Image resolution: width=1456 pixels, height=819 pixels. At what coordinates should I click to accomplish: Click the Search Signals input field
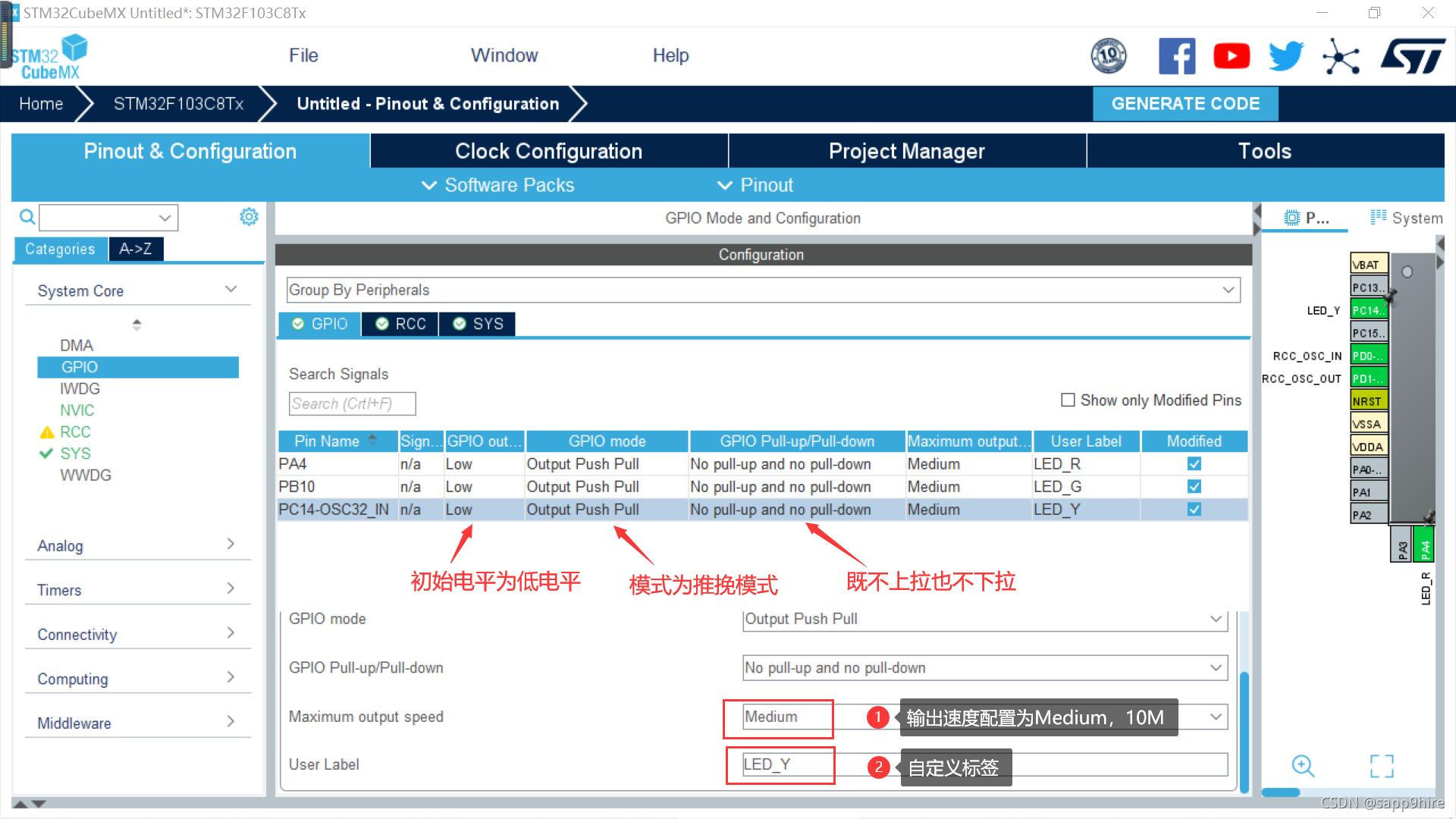point(352,403)
